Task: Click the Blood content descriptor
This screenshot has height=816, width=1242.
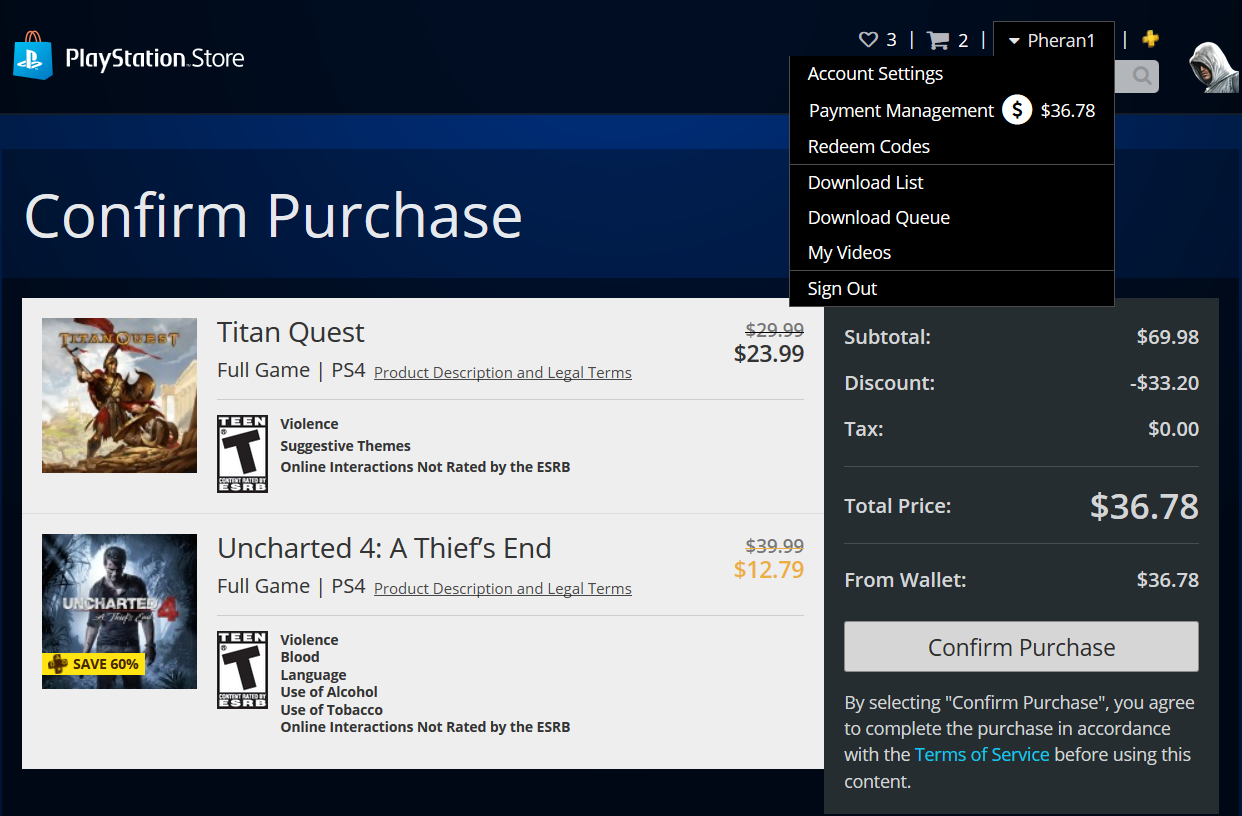Action: (300, 657)
